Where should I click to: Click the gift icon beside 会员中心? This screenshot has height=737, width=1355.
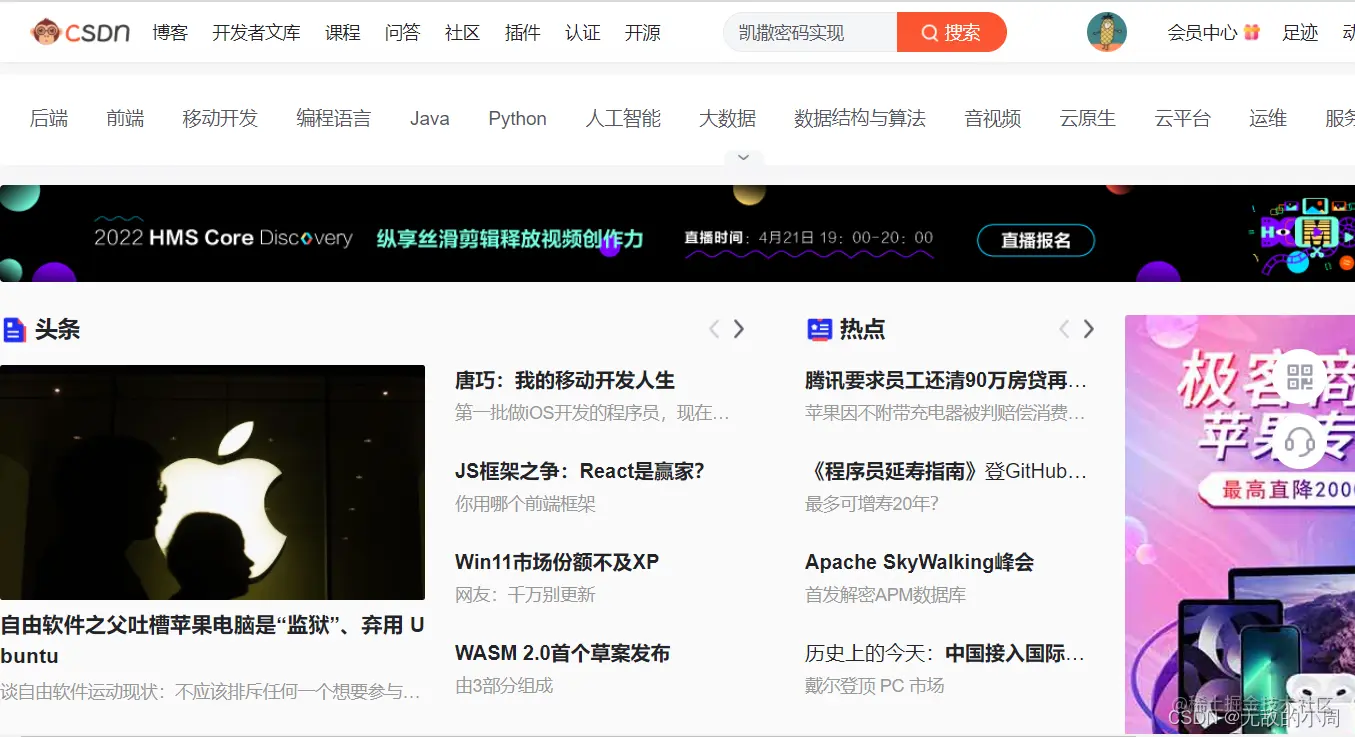(x=1252, y=32)
